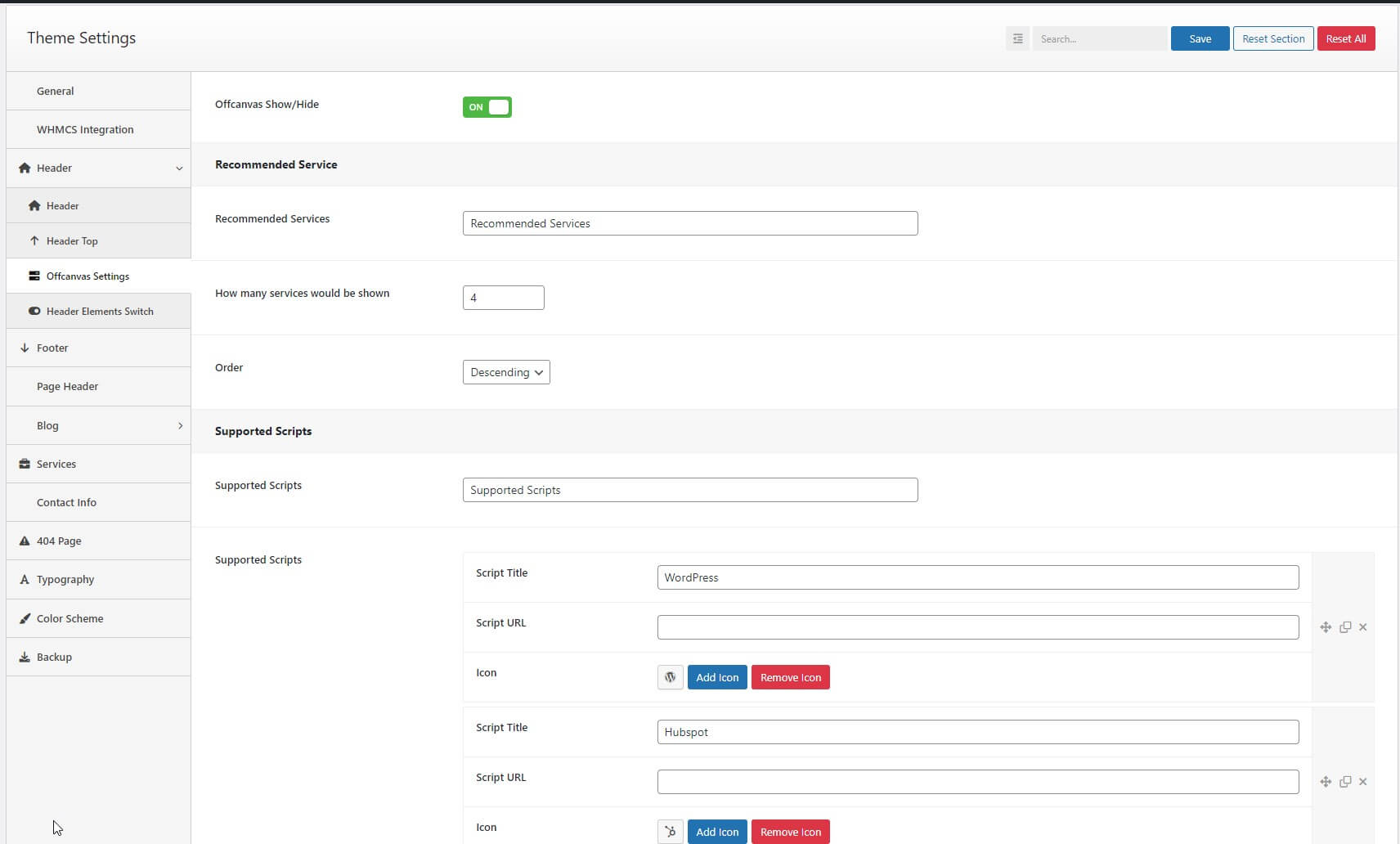Click the move handle icon for Hubspot script
The image size is (1400, 844).
[x=1326, y=782]
